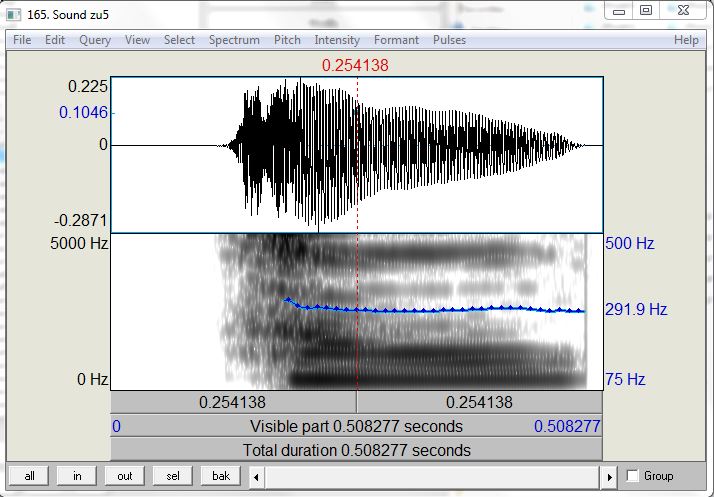Image resolution: width=714 pixels, height=497 pixels.
Task: Click the red cursor time 0.254138 label
Action: pos(355,65)
